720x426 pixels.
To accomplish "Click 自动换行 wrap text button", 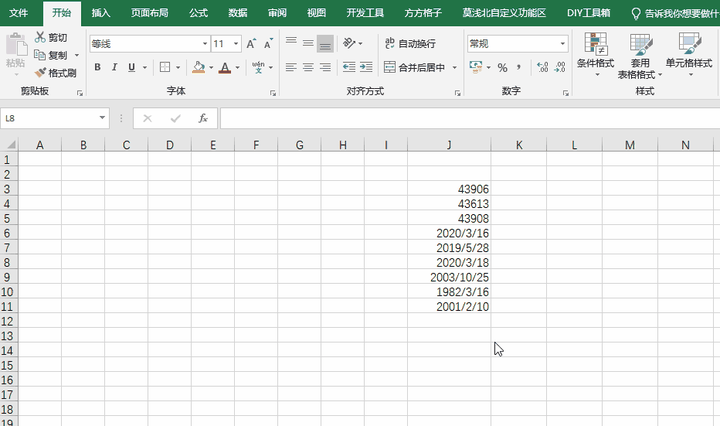I will point(411,44).
